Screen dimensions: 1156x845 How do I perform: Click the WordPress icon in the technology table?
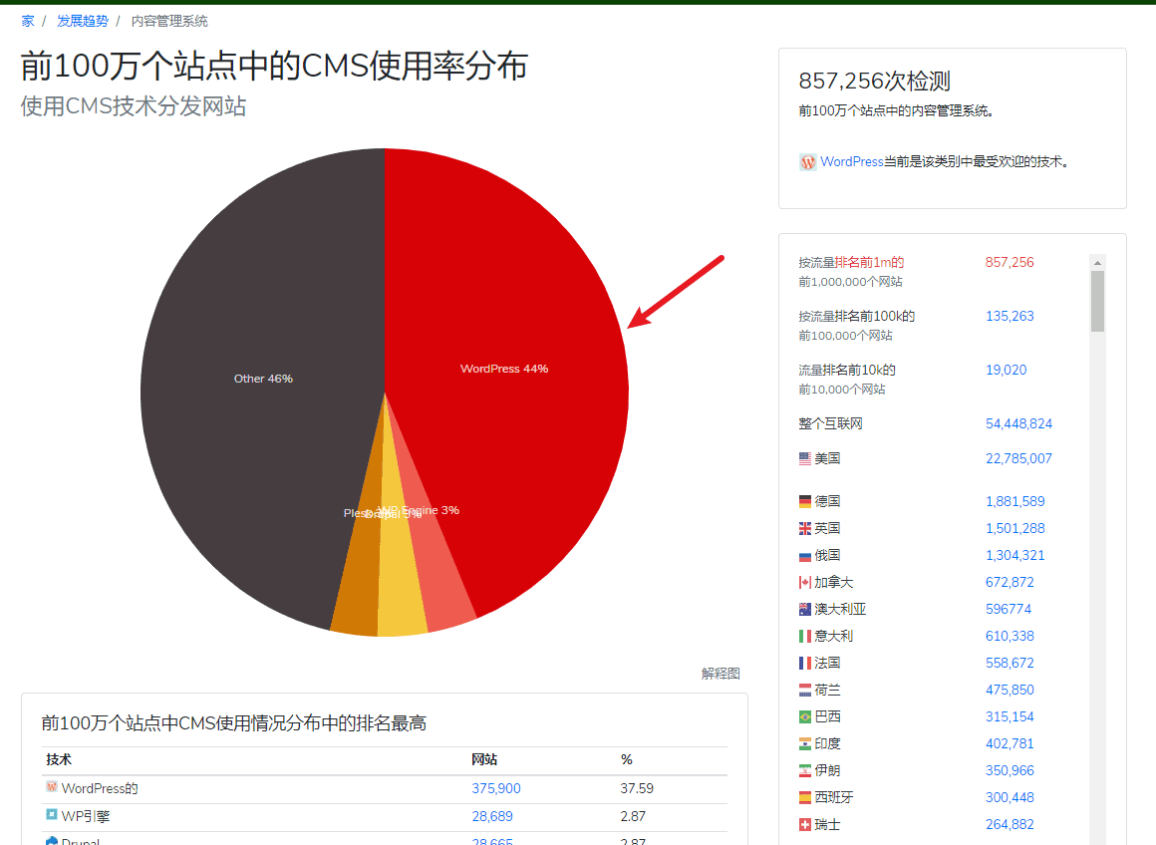click(x=52, y=788)
